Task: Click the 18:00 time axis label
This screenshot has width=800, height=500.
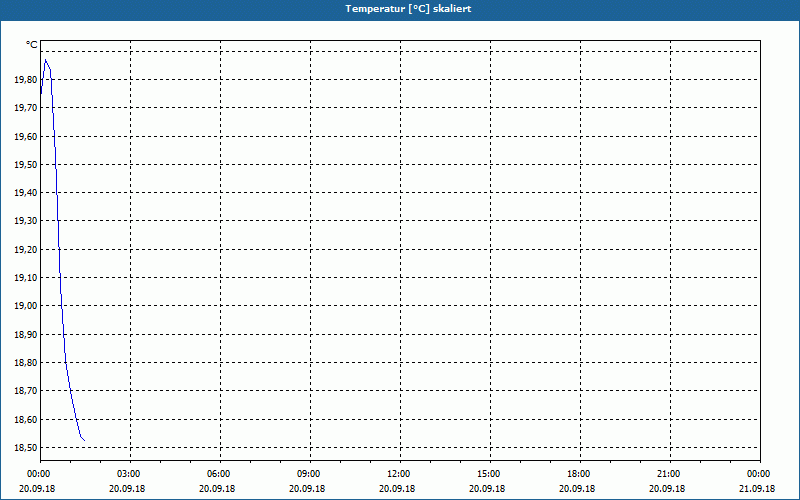Action: tap(579, 474)
